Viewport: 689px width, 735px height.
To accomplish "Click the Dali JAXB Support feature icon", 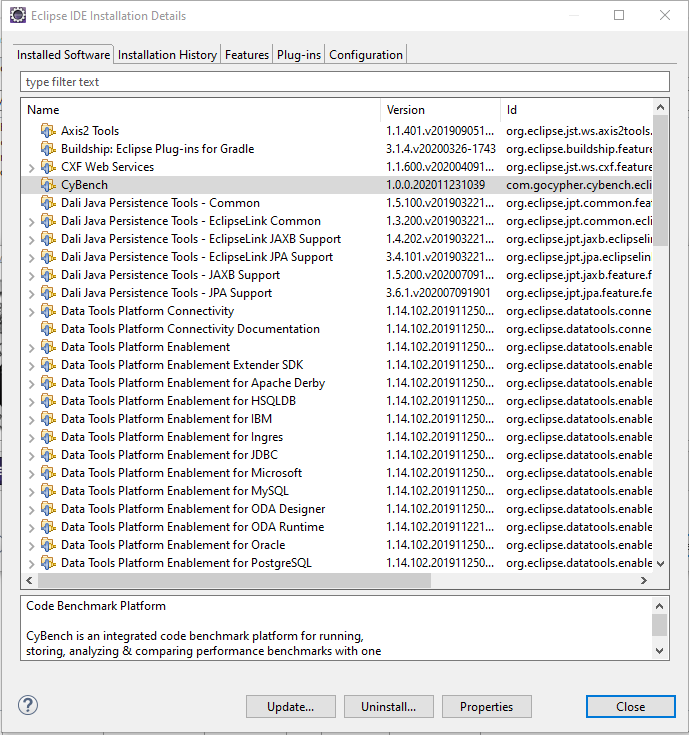I will pyautogui.click(x=48, y=275).
